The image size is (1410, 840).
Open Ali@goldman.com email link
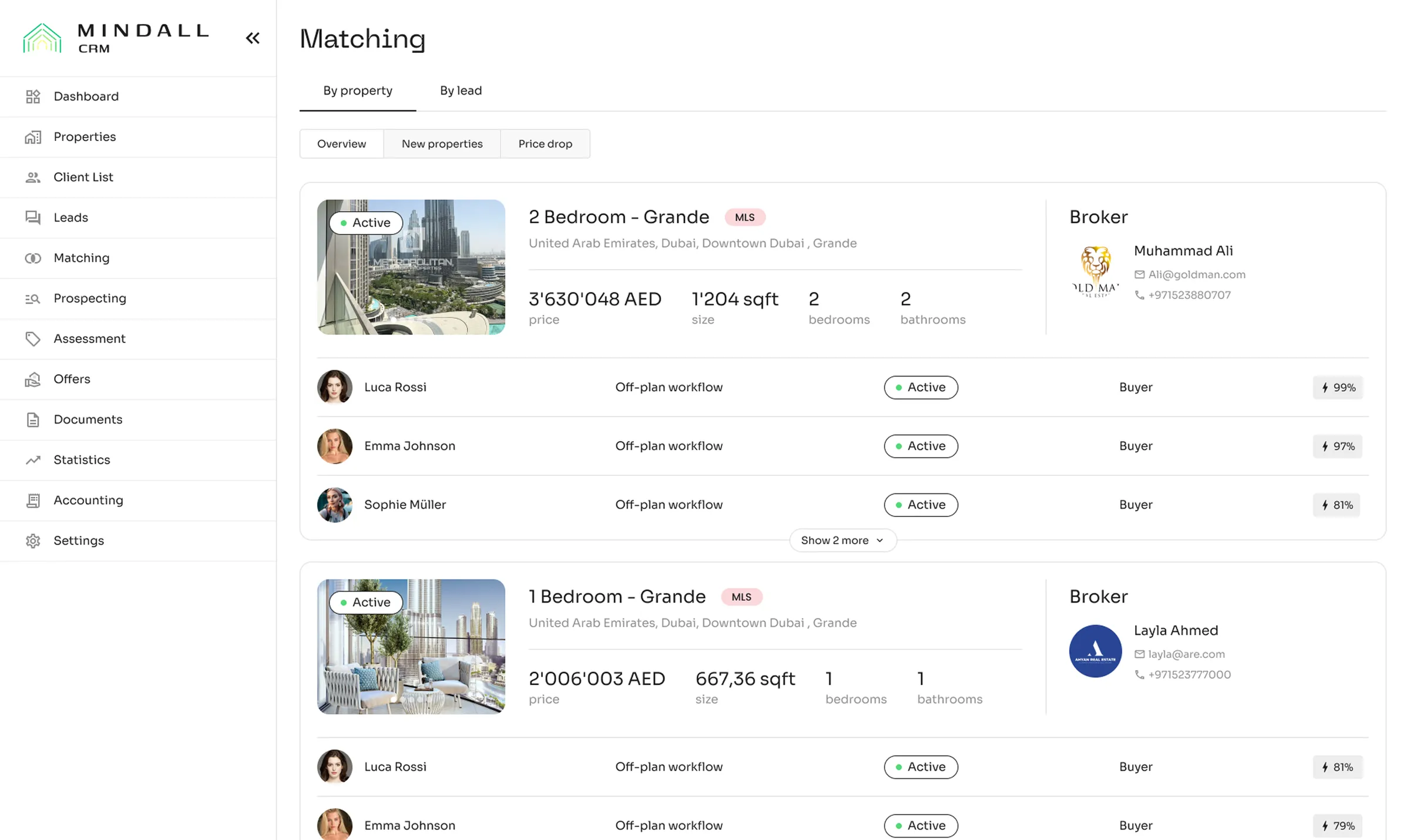coord(1196,274)
